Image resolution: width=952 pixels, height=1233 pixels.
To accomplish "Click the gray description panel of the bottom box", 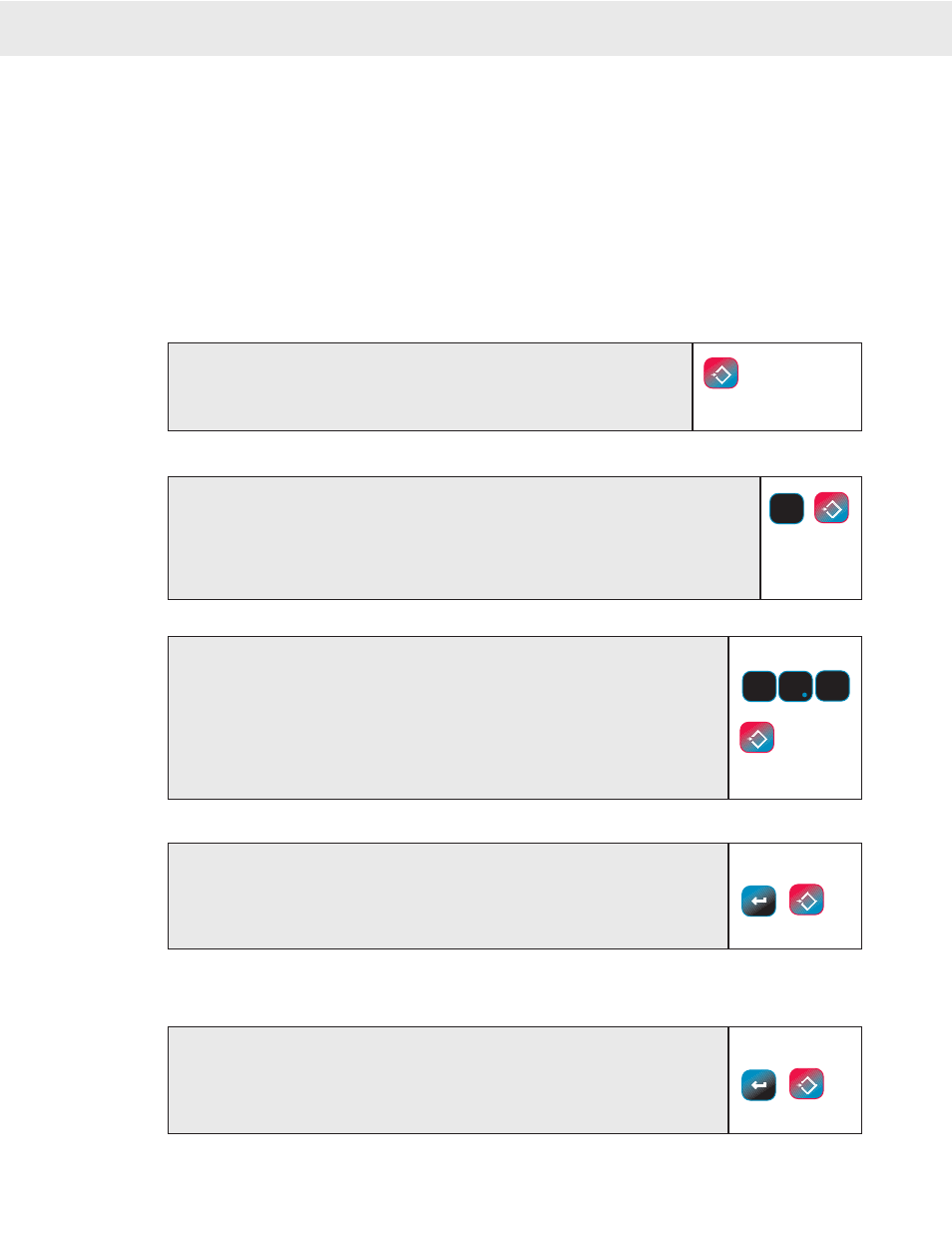I will click(448, 1080).
